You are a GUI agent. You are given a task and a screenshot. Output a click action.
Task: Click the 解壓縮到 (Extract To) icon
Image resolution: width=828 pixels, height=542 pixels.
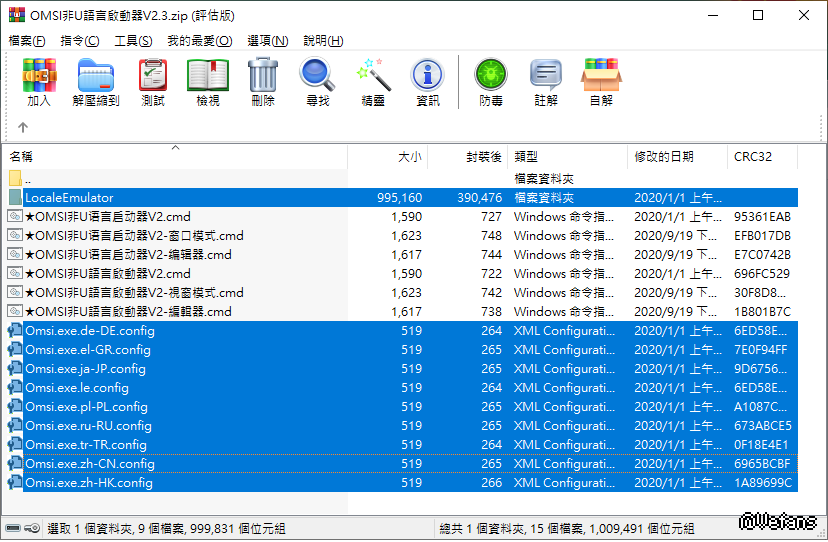point(95,82)
